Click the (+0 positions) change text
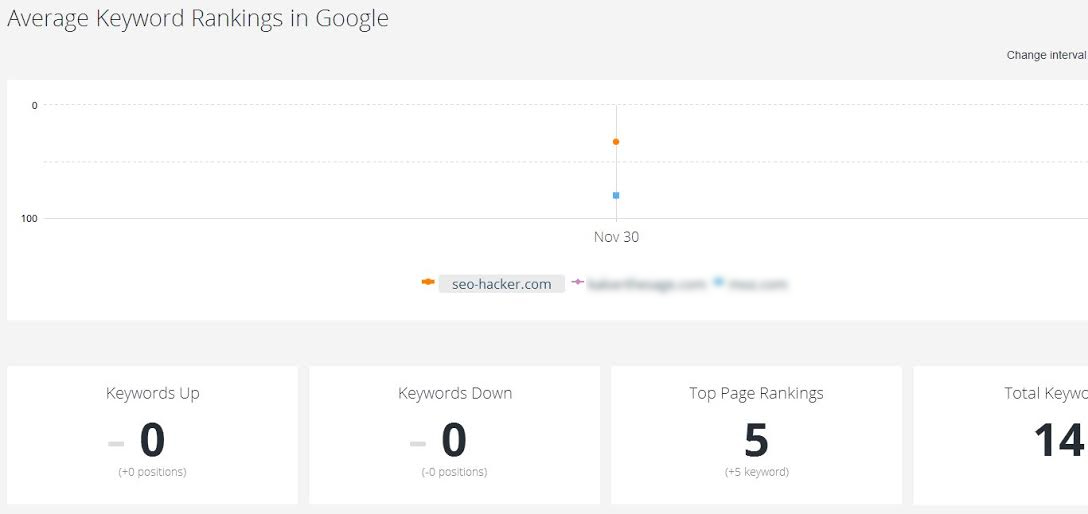Screen dimensions: 1088x514 (152, 472)
